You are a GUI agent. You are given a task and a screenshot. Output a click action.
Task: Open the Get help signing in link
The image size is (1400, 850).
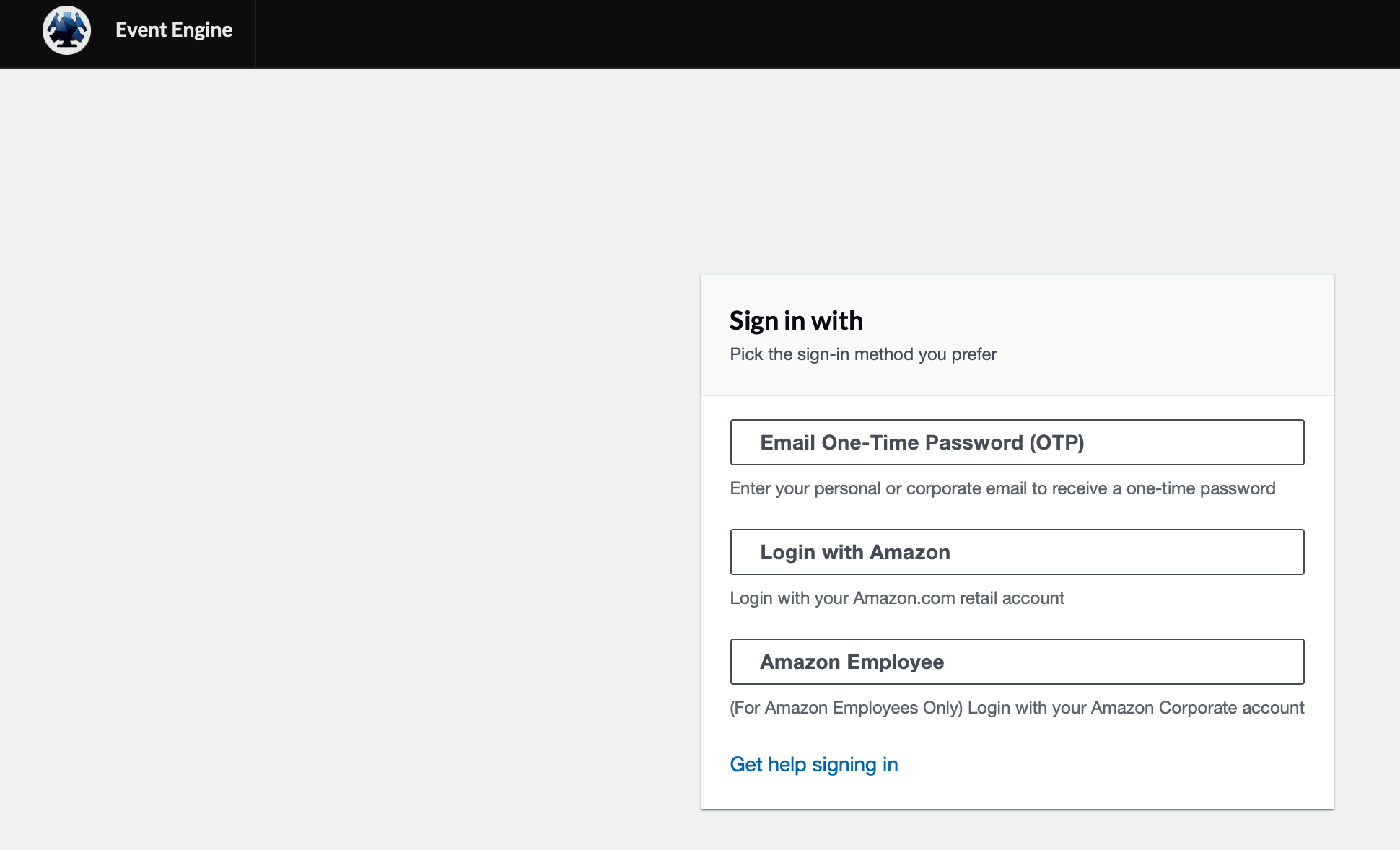click(x=814, y=764)
